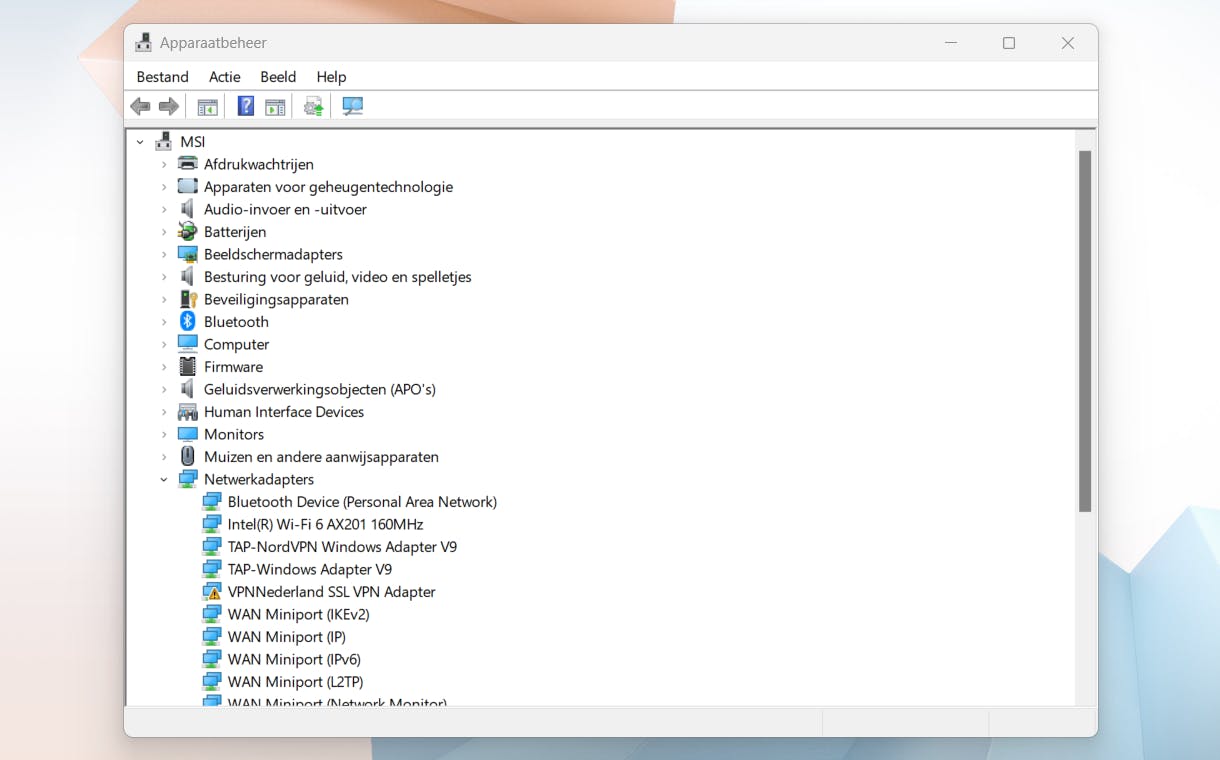This screenshot has height=760, width=1220.
Task: Expand Muizen en andere aanwijsapparaten
Action: (164, 457)
